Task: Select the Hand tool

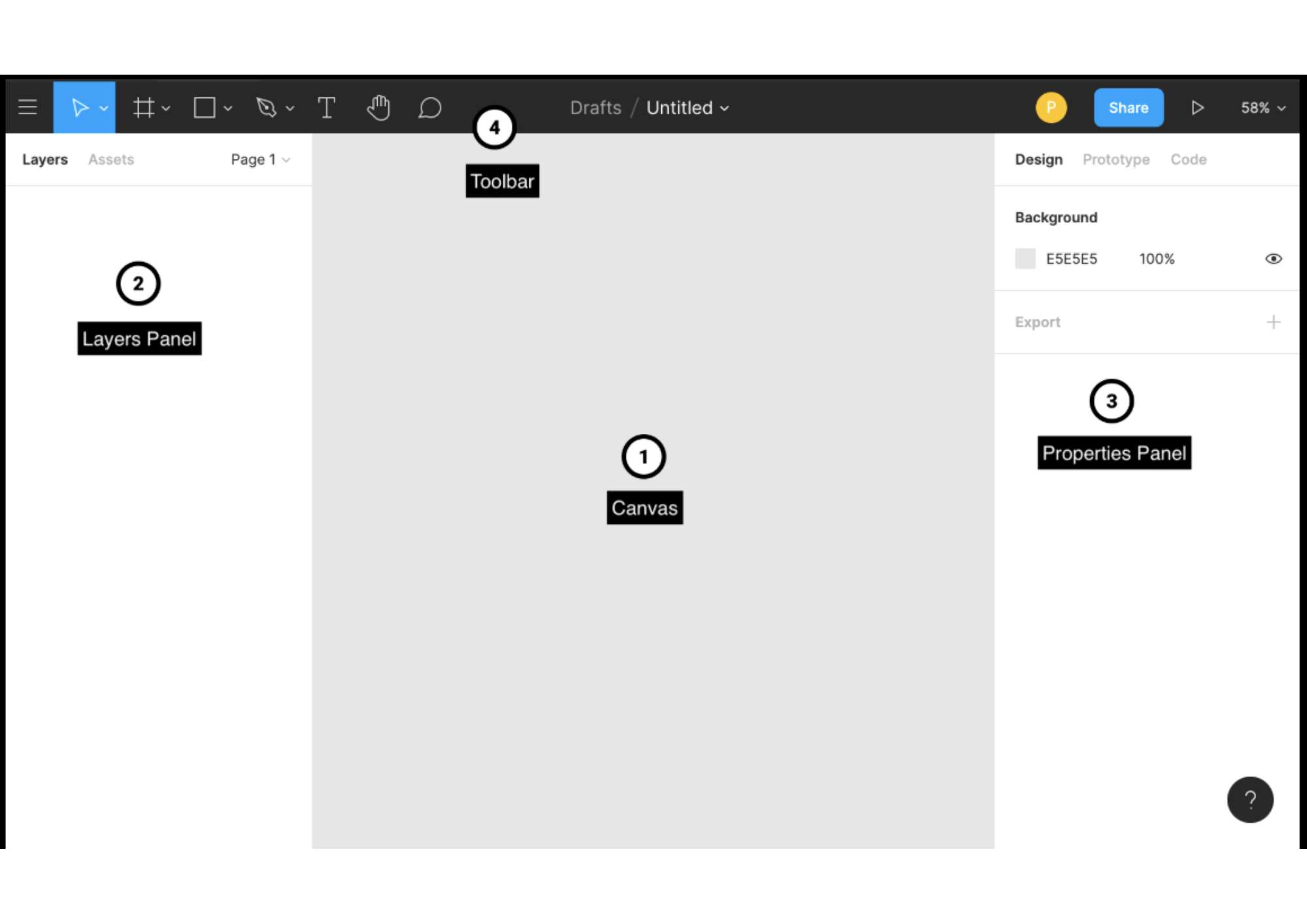Action: pos(378,107)
